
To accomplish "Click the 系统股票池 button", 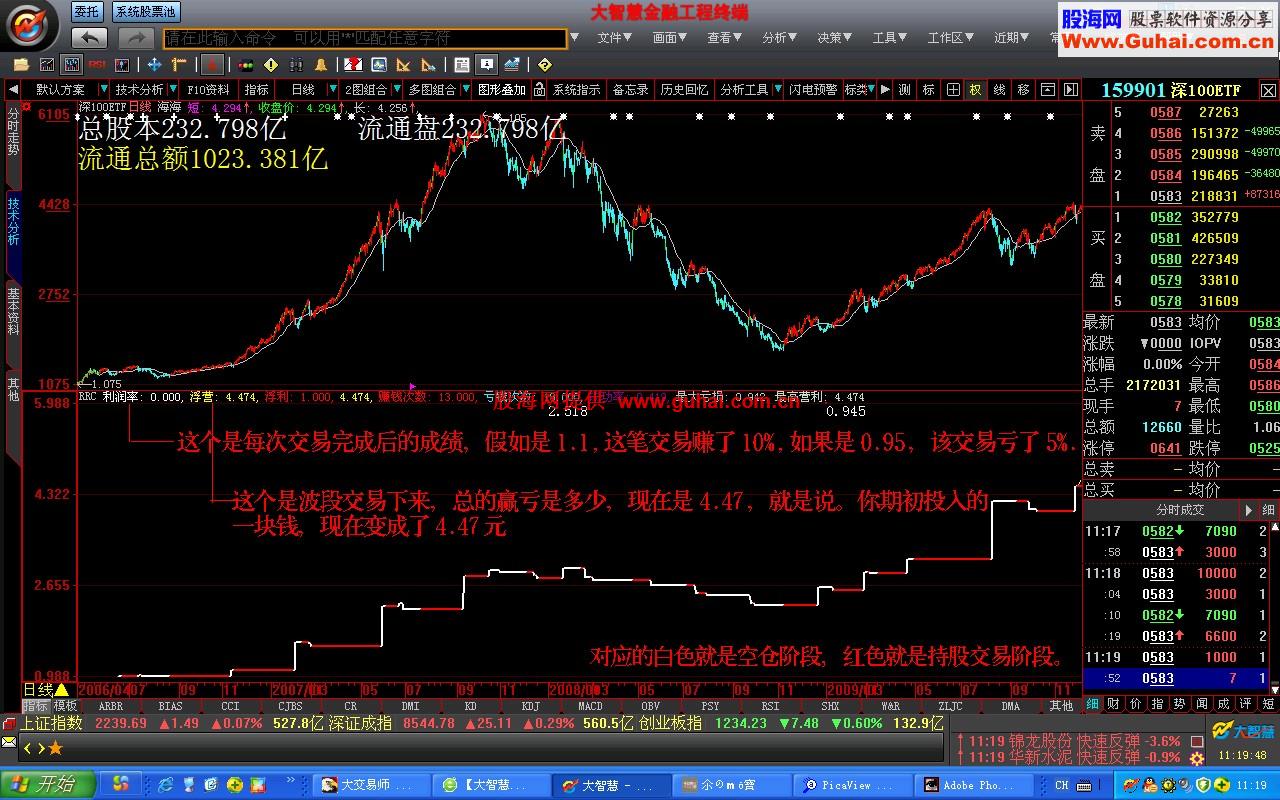I will click(x=144, y=12).
